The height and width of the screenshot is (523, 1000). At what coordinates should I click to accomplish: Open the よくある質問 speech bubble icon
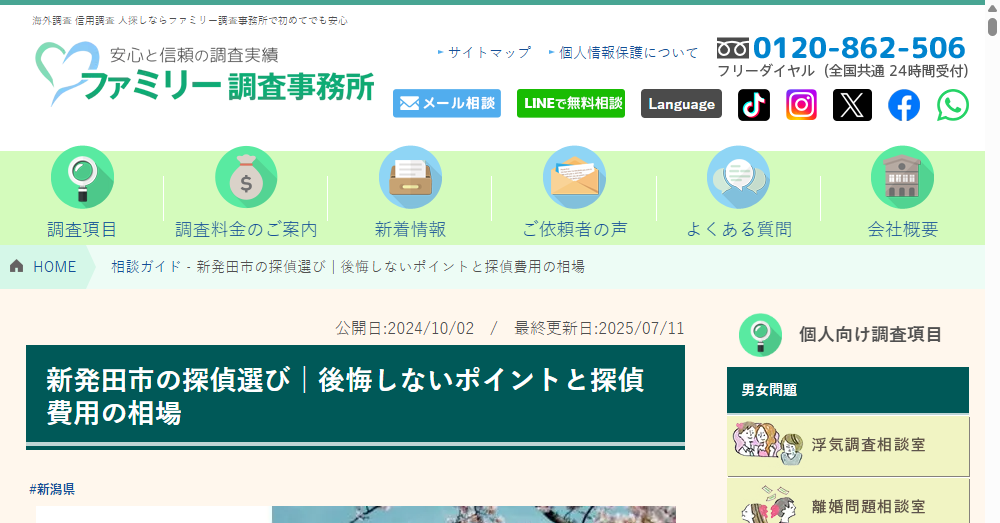[x=738, y=178]
